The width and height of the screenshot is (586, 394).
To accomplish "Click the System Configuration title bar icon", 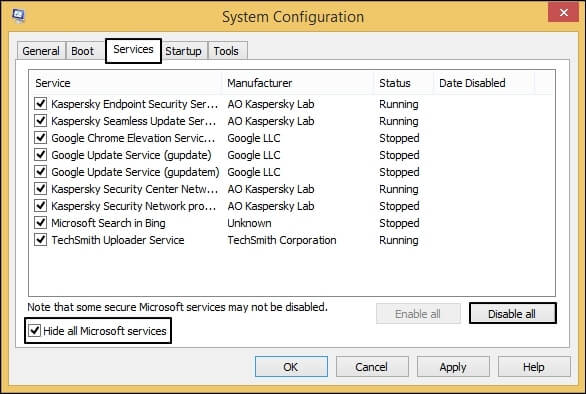I will click(18, 15).
